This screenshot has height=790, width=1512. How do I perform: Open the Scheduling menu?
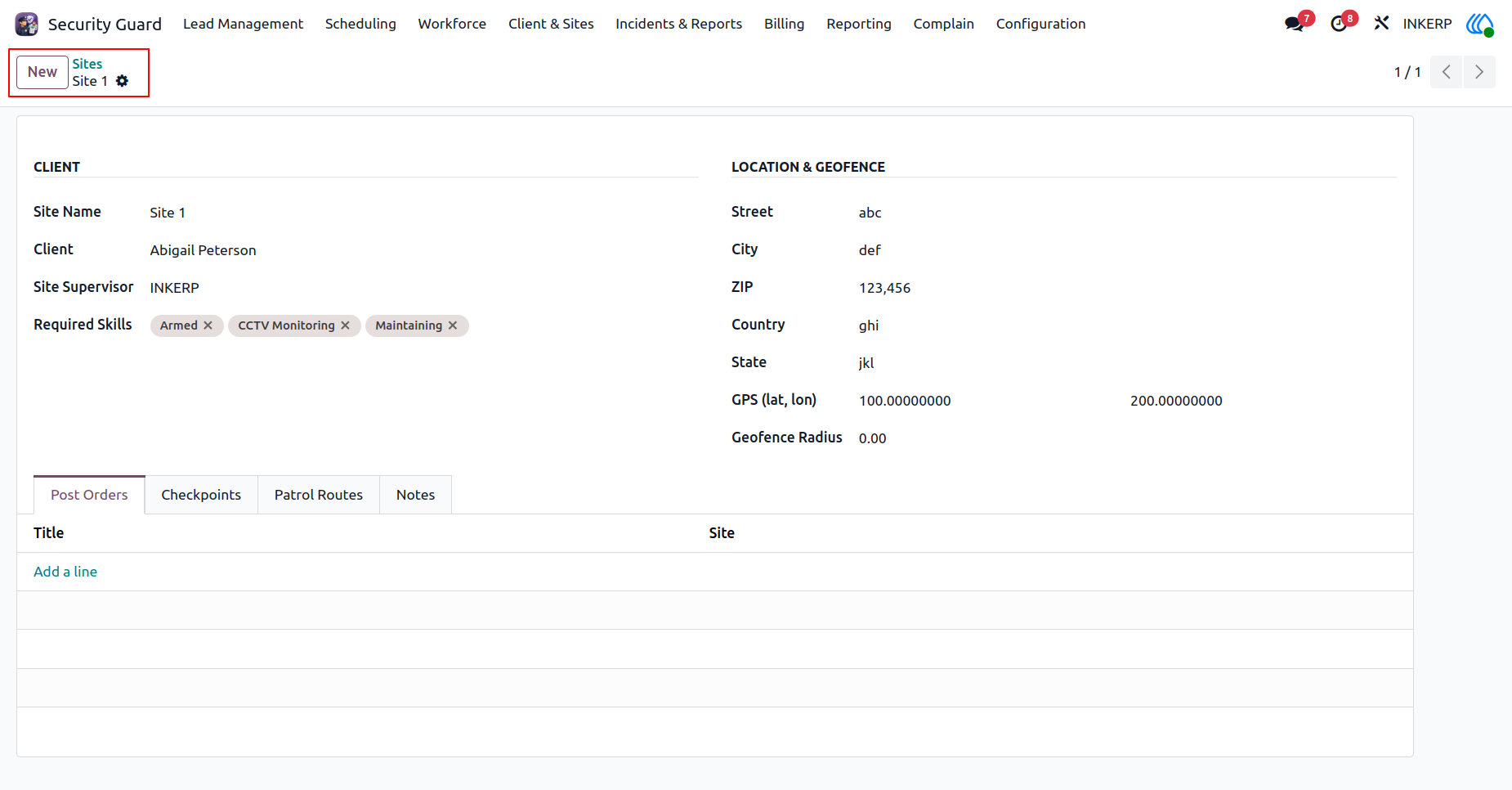tap(360, 24)
